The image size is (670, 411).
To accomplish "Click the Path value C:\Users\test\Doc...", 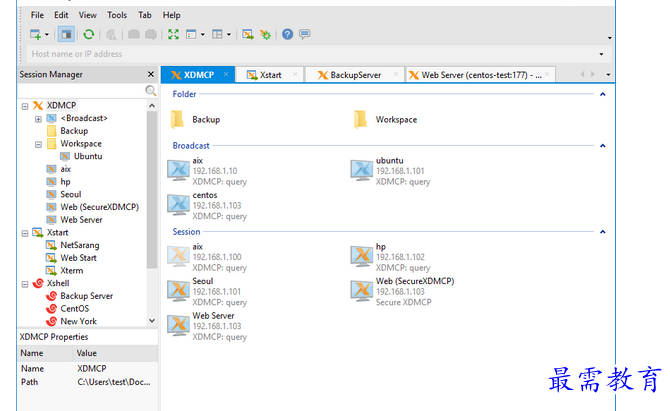I will [114, 382].
